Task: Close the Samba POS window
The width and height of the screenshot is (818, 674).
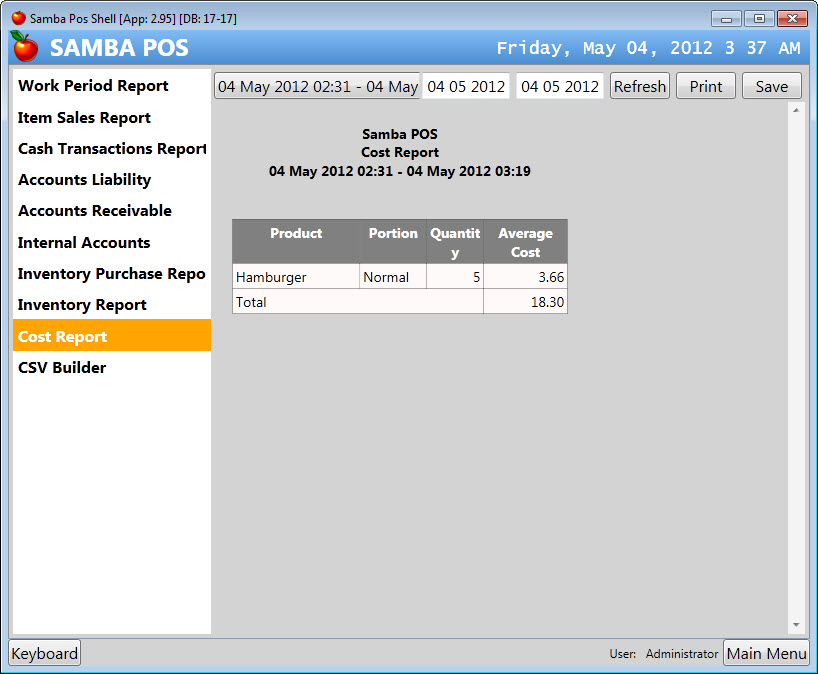Action: (792, 19)
